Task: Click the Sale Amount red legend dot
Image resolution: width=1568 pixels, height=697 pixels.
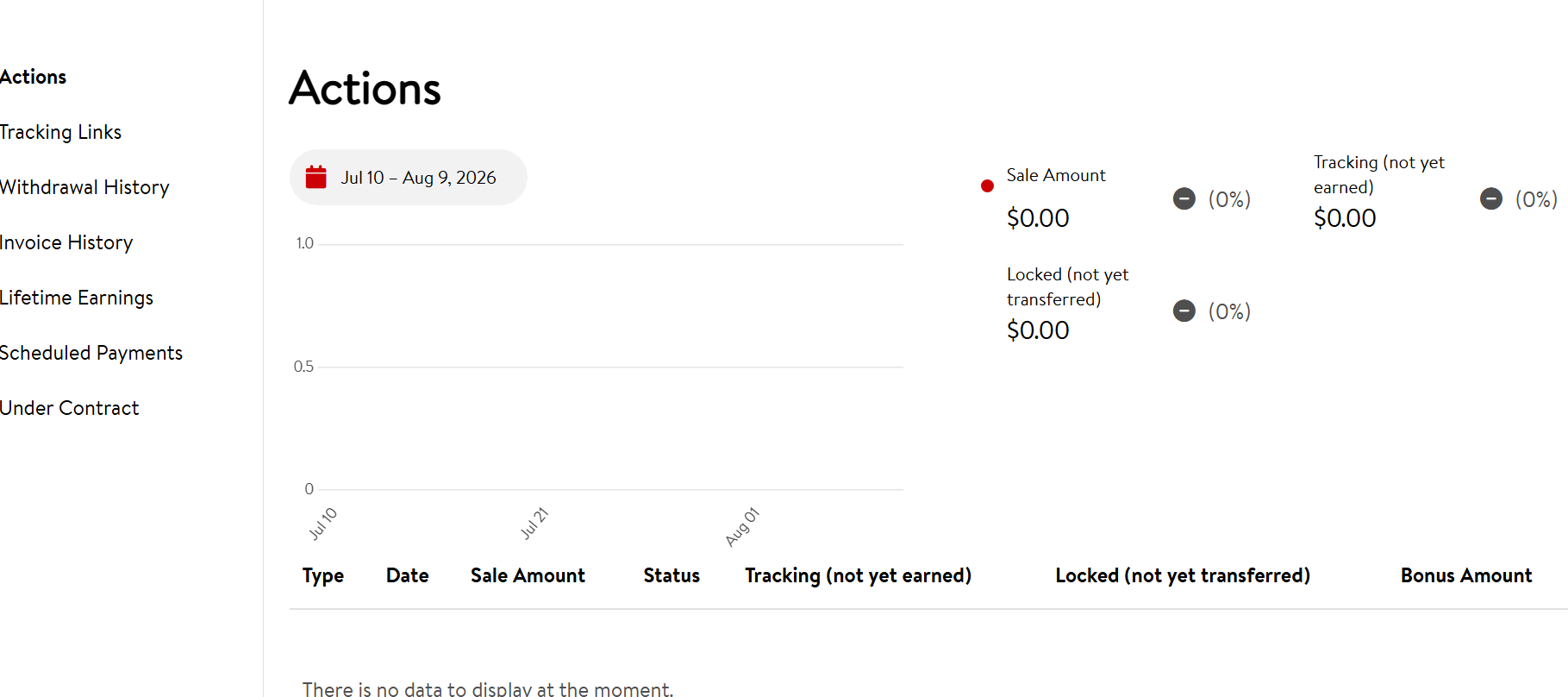Action: [987, 186]
